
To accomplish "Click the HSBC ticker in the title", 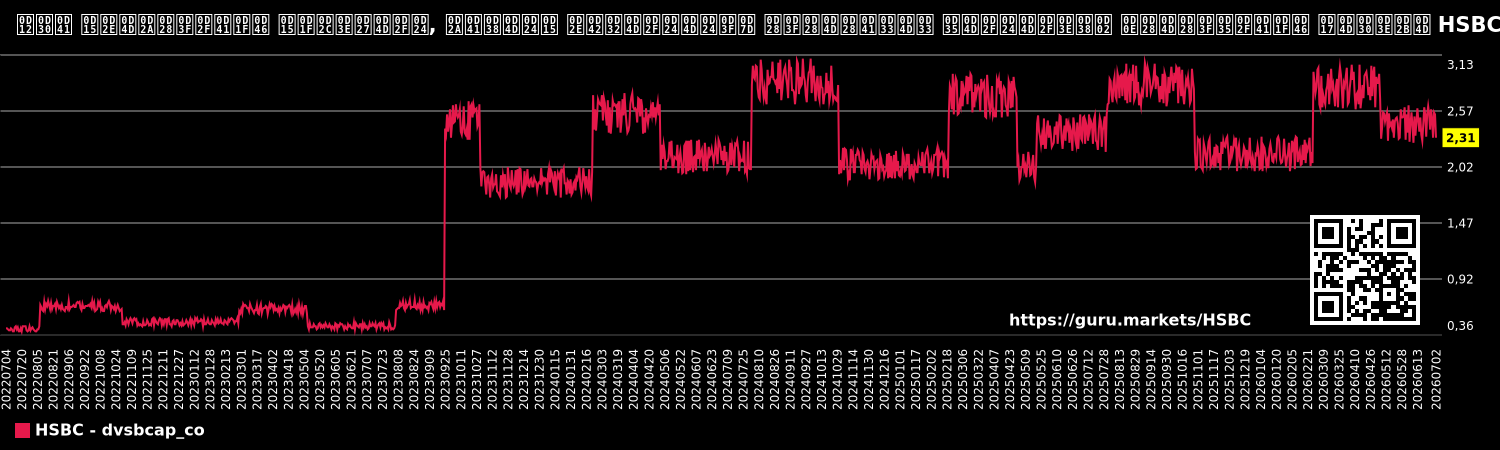I will click(x=1469, y=25).
